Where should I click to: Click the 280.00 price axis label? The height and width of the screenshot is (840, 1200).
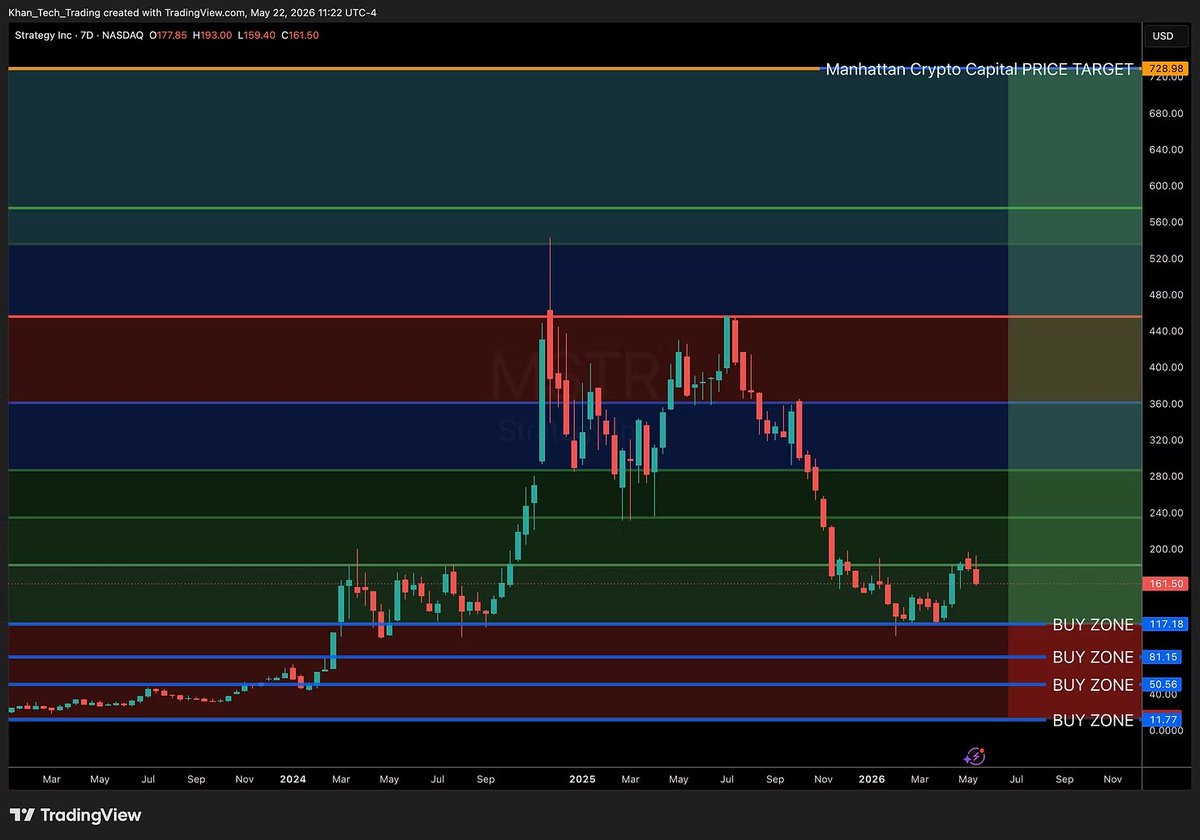point(1166,476)
